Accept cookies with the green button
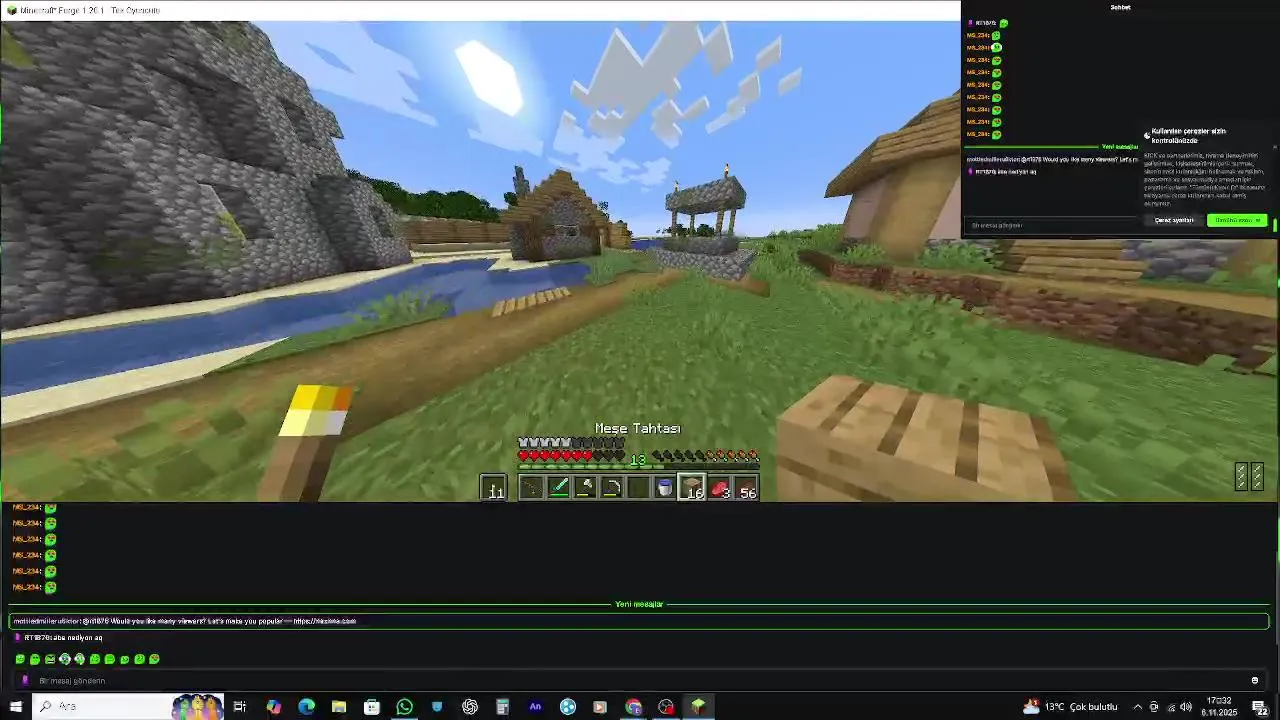This screenshot has height=720, width=1280. [x=1237, y=220]
